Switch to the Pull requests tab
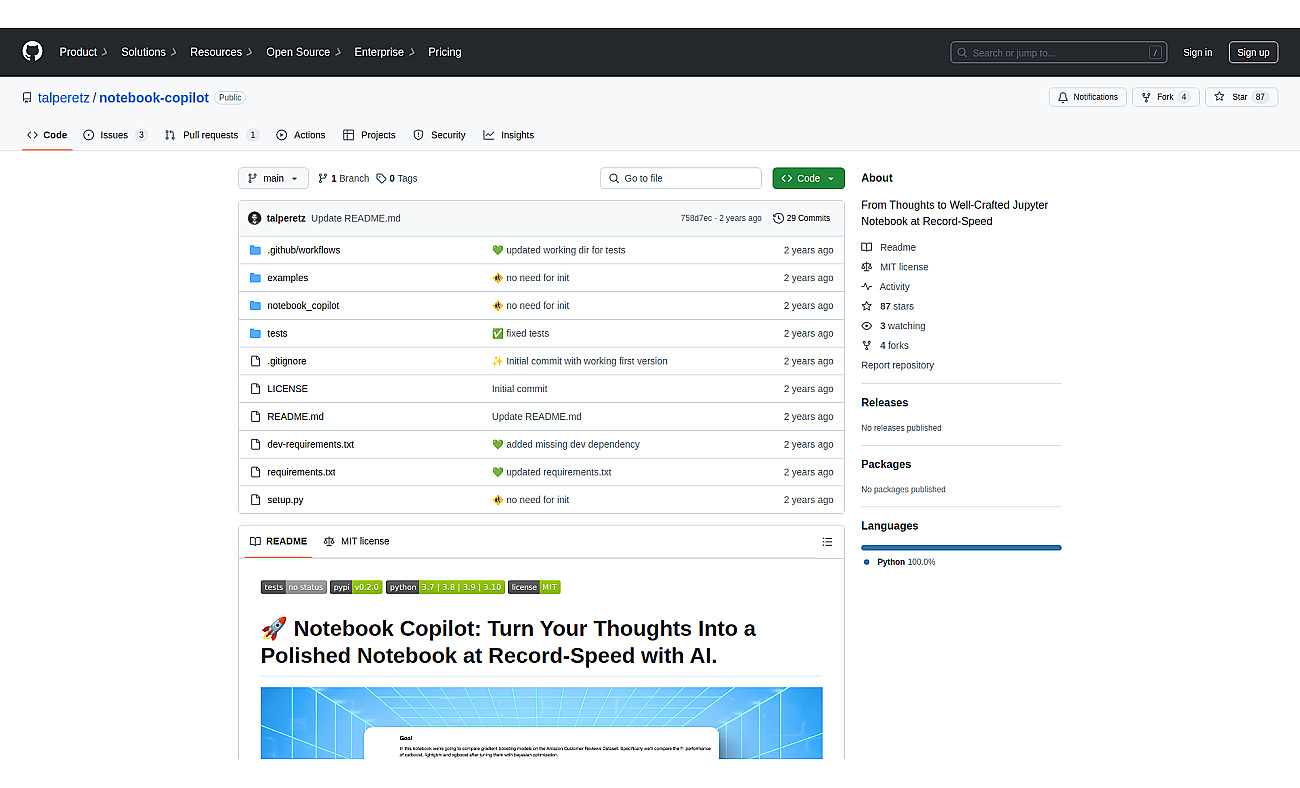1300x788 pixels. click(212, 135)
